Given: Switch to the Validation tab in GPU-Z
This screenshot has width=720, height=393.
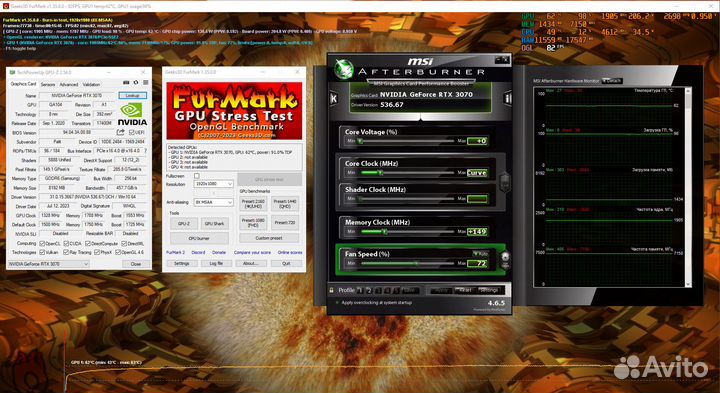Looking at the screenshot, I should pos(91,84).
